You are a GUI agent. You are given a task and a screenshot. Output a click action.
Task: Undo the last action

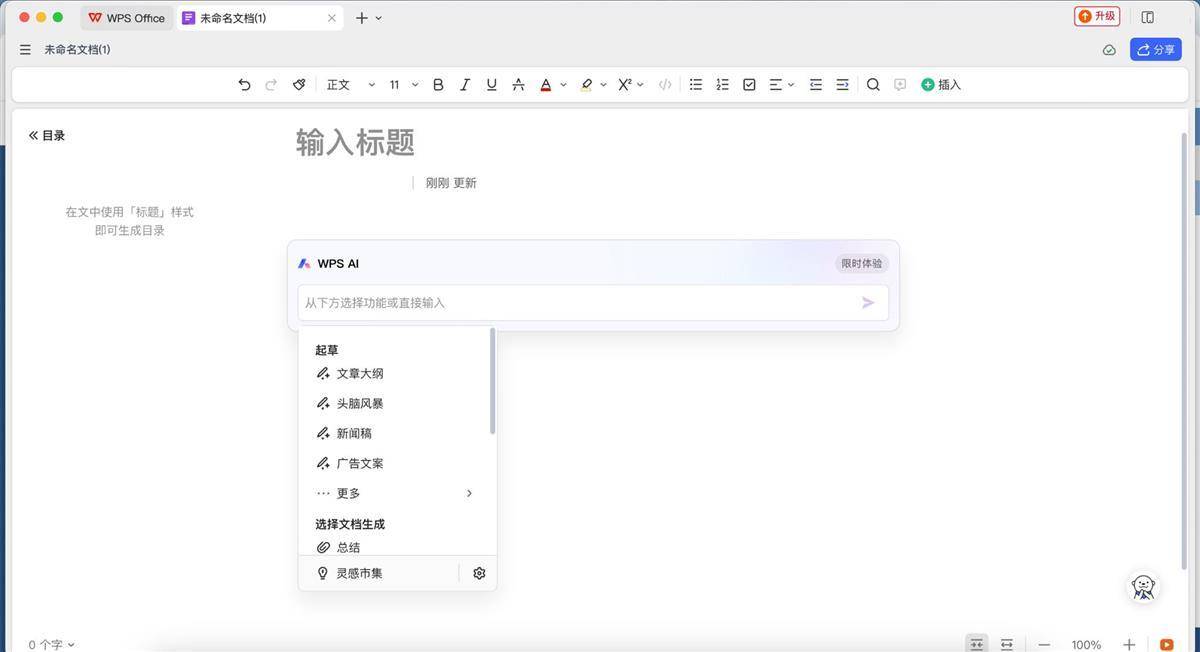pos(244,85)
